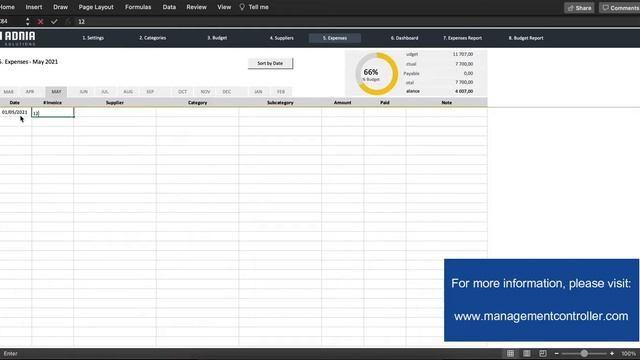This screenshot has width=640, height=360.
Task: Go to 3. Budget sheet
Action: (217, 38)
